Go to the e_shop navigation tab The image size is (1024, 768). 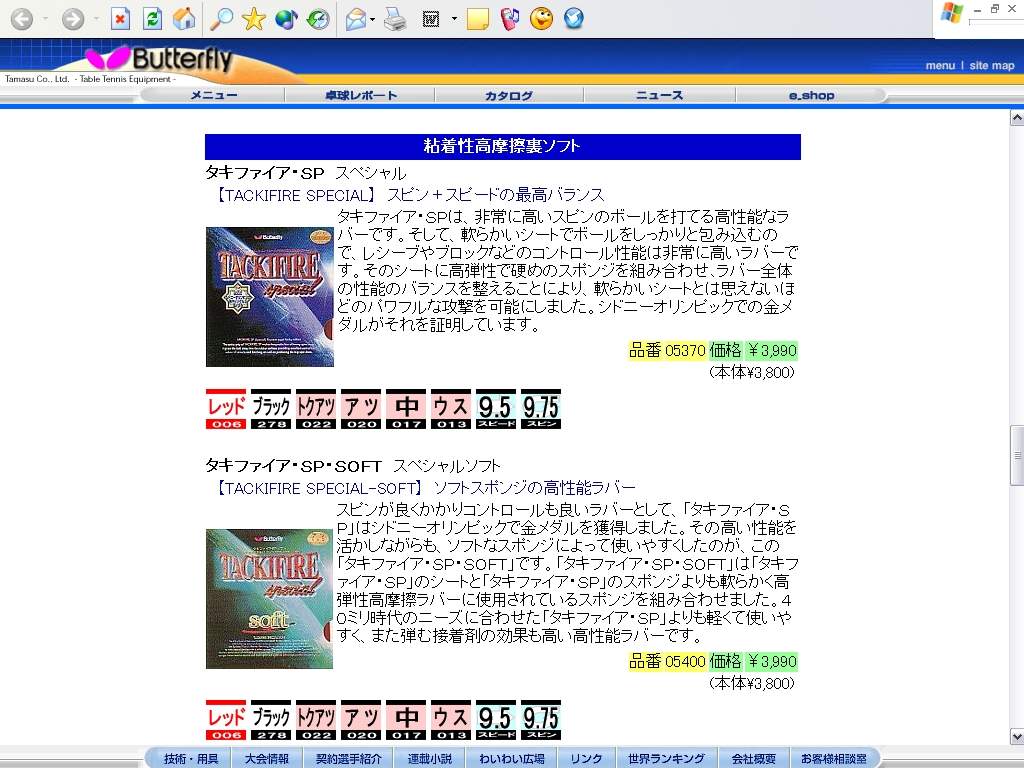coord(811,95)
